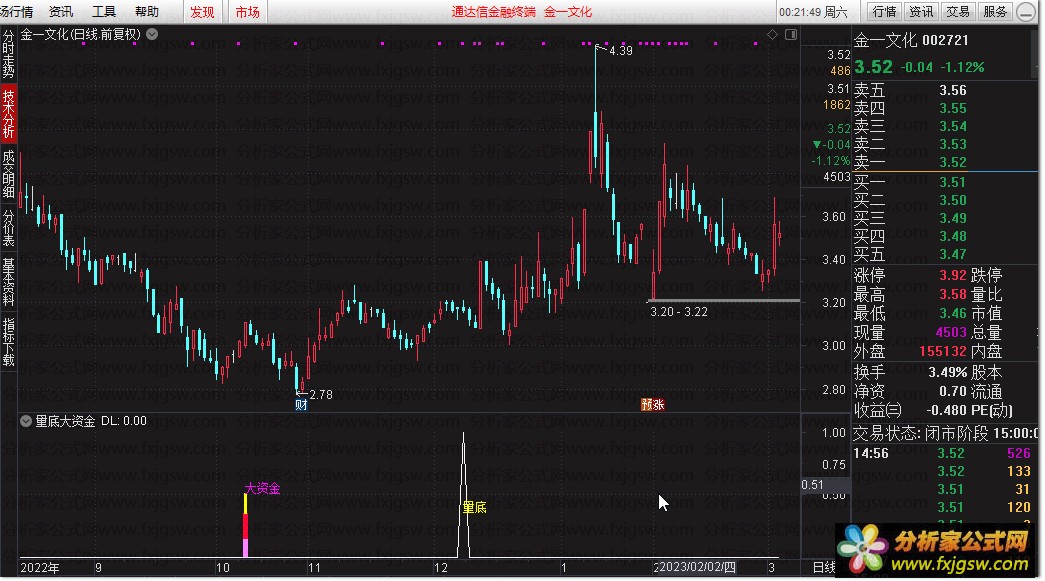The height and width of the screenshot is (581, 1045).
Task: Toggle the side panel icon at chart top right
Action: point(791,34)
